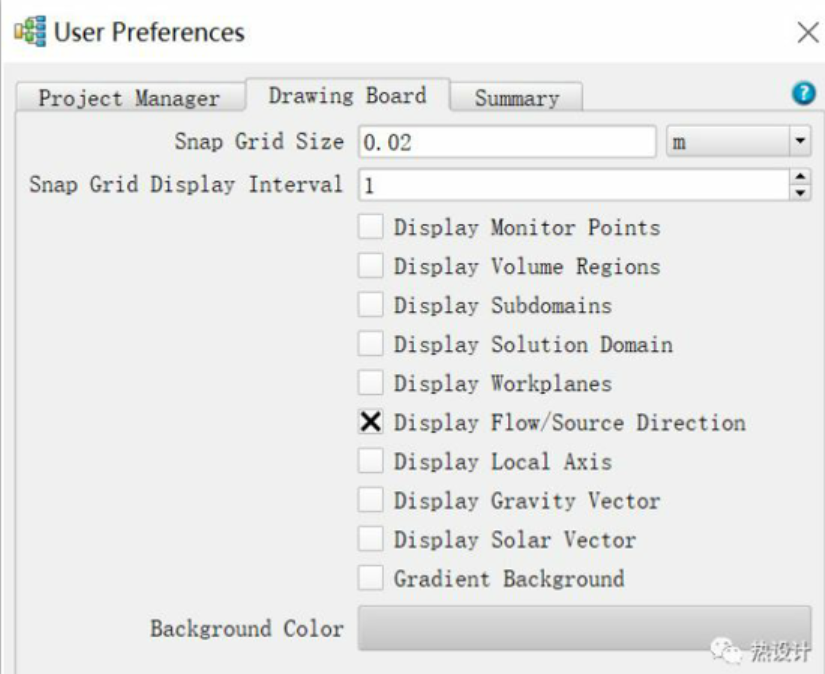This screenshot has width=825, height=674.
Task: Decrease Snap Grid Display Interval with down arrow
Action: 800,191
